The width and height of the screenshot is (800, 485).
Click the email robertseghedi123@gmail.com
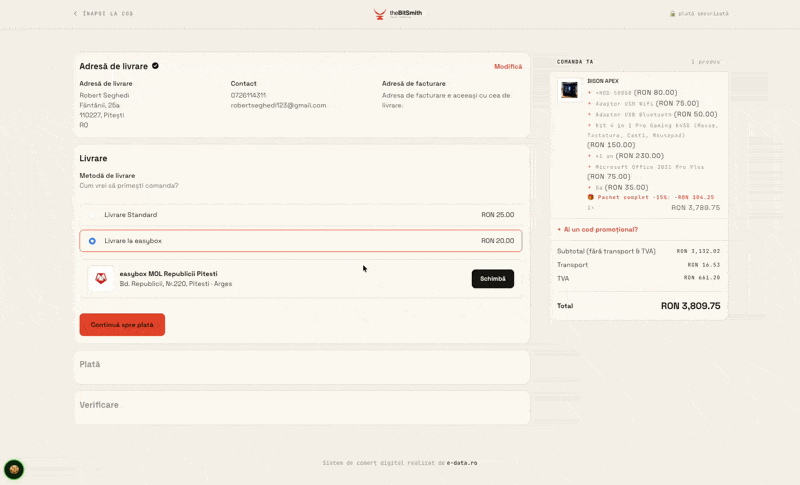click(278, 105)
